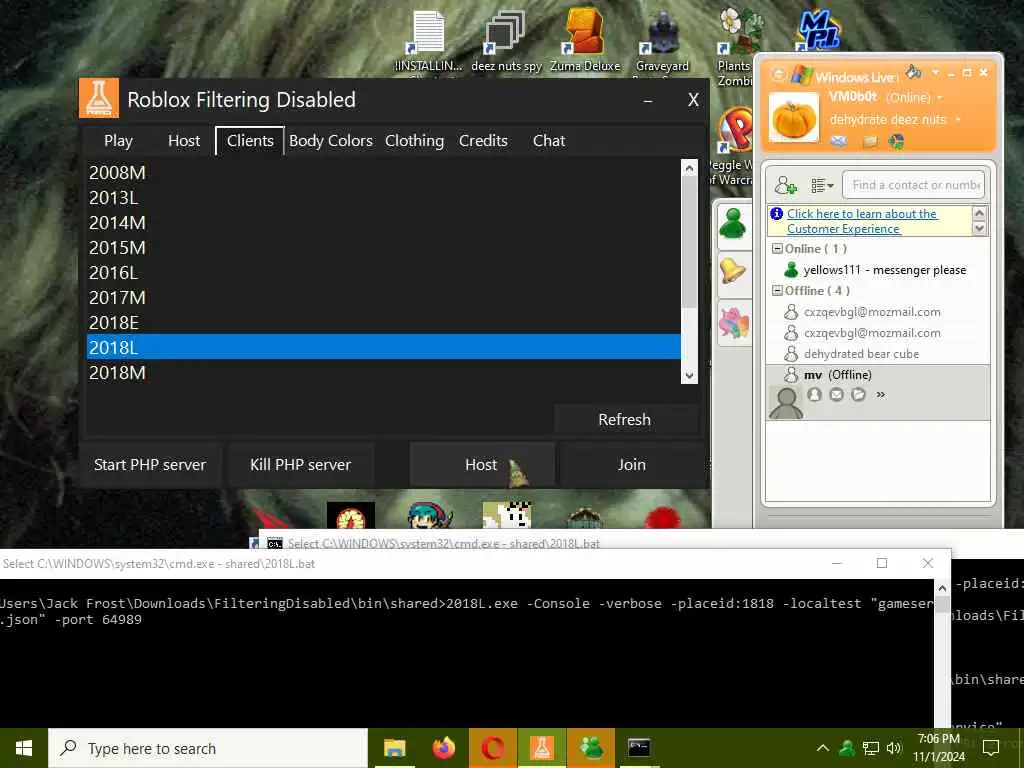Click the orange flask logo in Roblox Filtering Disabled

coord(99,98)
